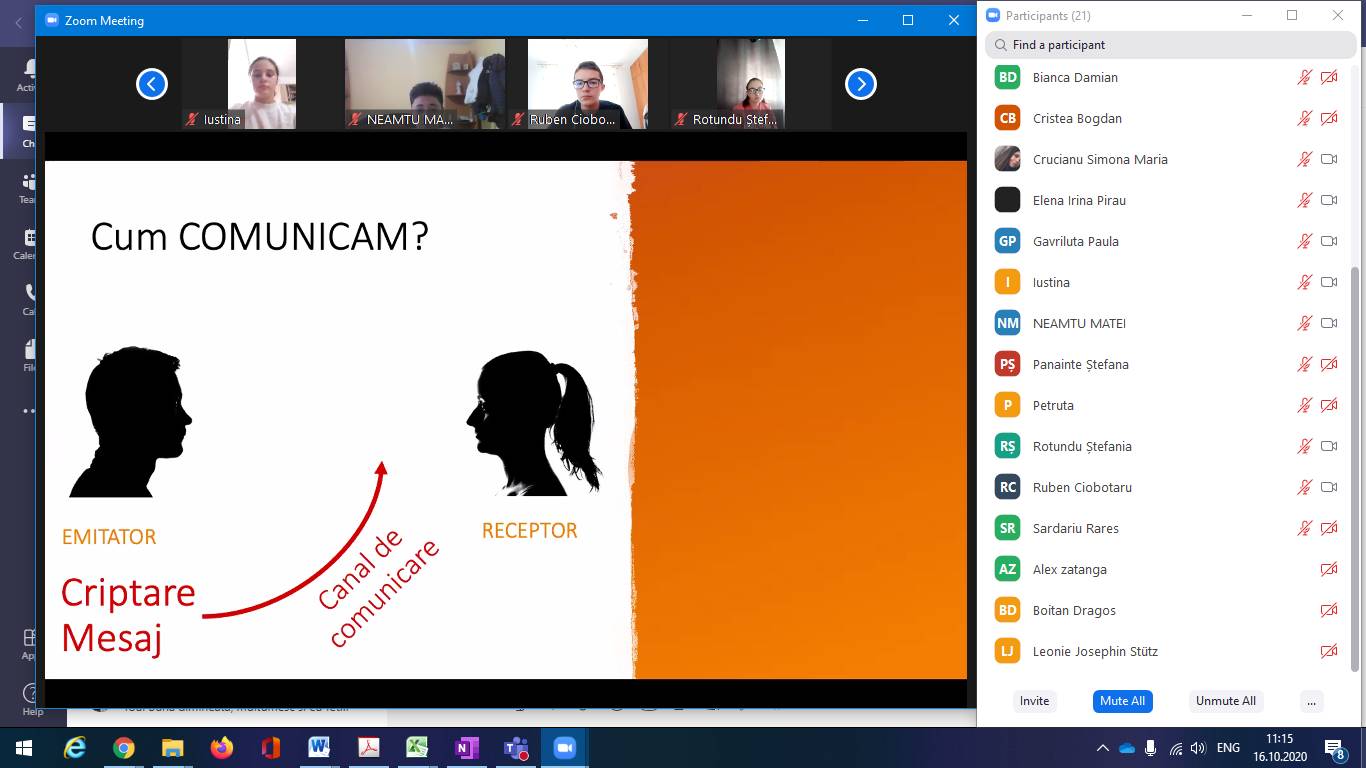The image size is (1366, 768).
Task: Show hidden system tray icons
Action: tap(1103, 748)
